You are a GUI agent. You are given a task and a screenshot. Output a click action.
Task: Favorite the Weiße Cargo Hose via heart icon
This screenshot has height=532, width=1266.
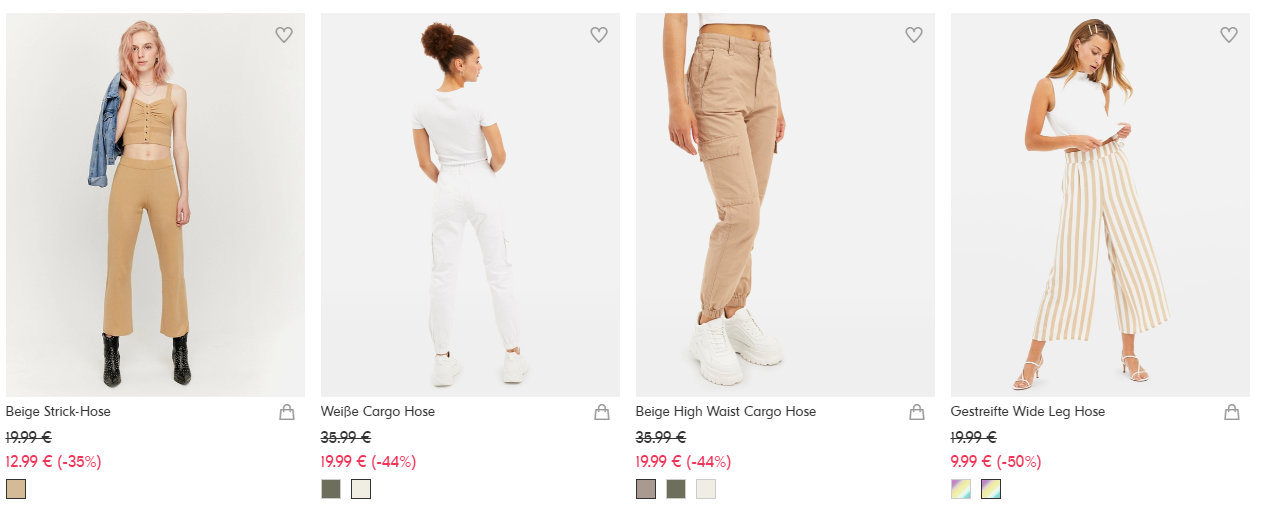point(599,35)
